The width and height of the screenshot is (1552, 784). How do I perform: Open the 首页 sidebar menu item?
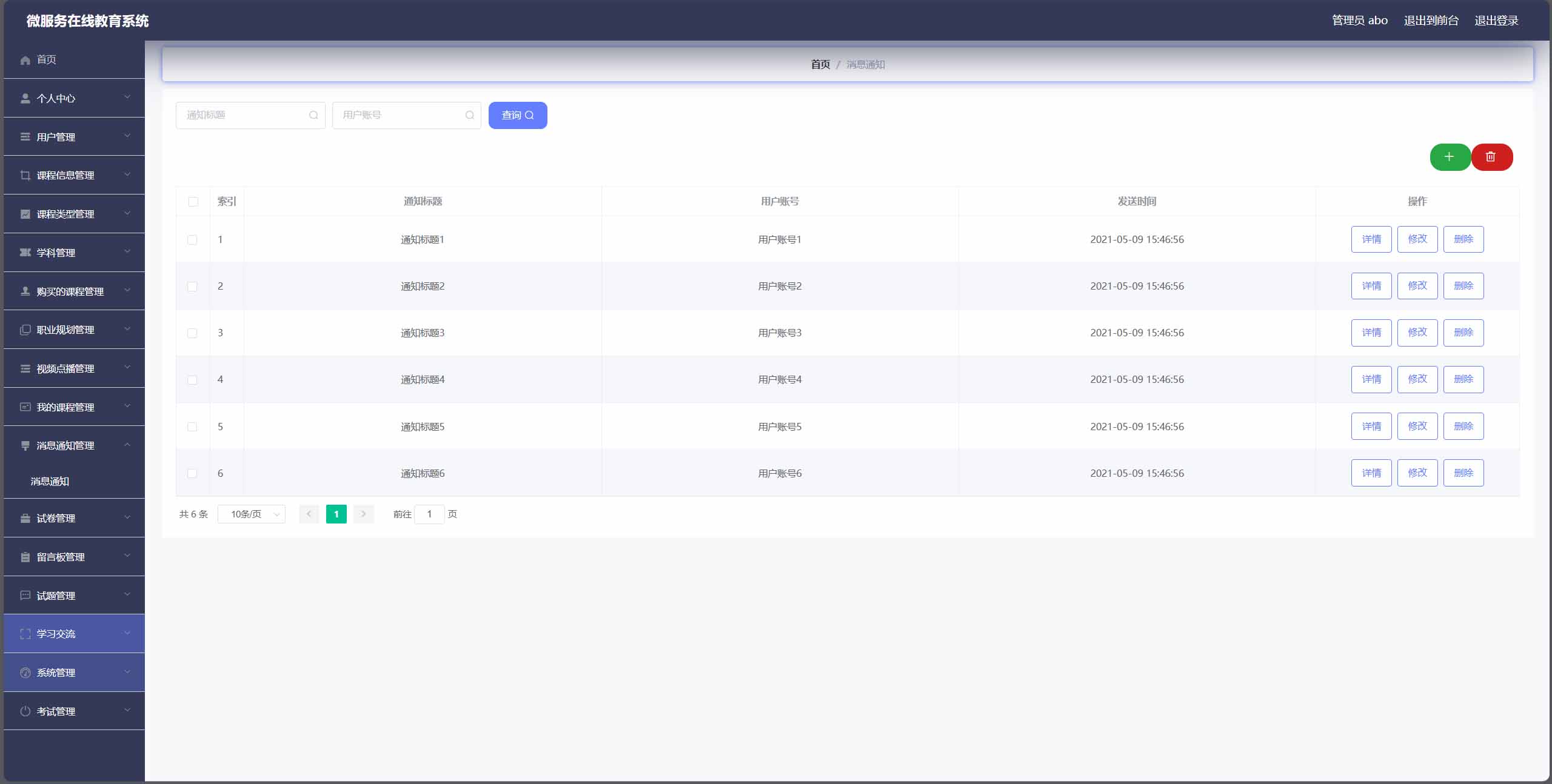pos(74,59)
